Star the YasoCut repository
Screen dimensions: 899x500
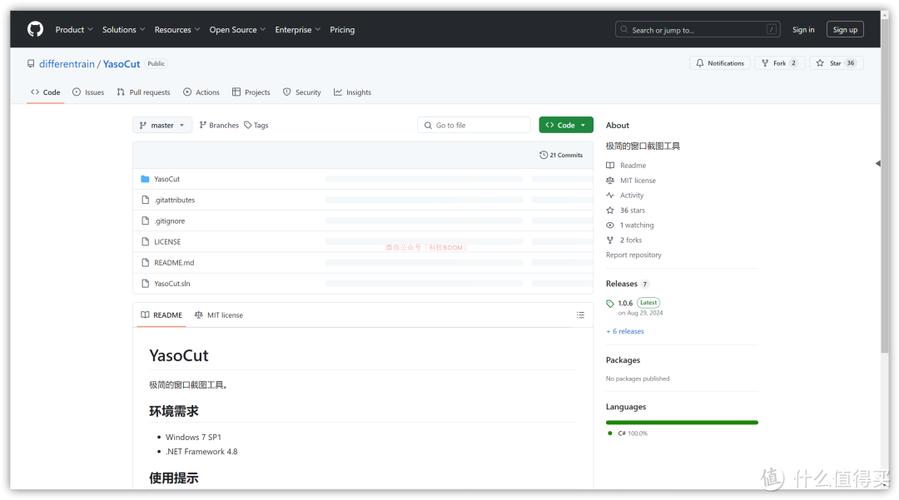pyautogui.click(x=835, y=63)
